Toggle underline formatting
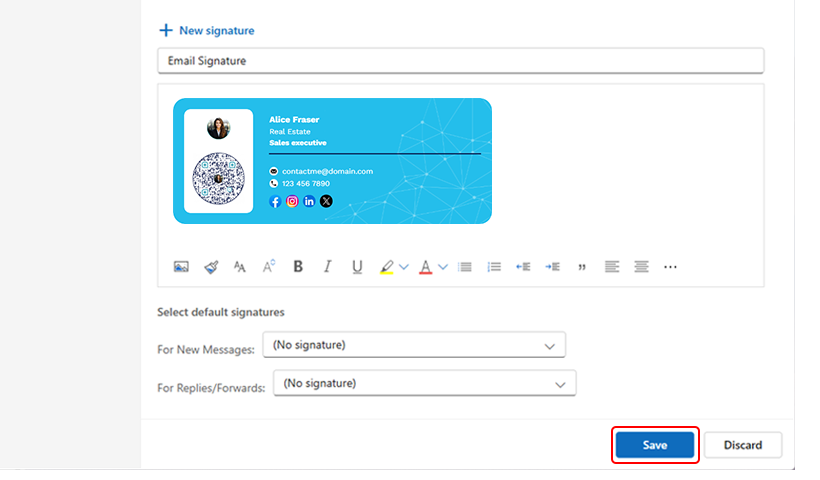Image resolution: width=820 pixels, height=480 pixels. (x=357, y=267)
